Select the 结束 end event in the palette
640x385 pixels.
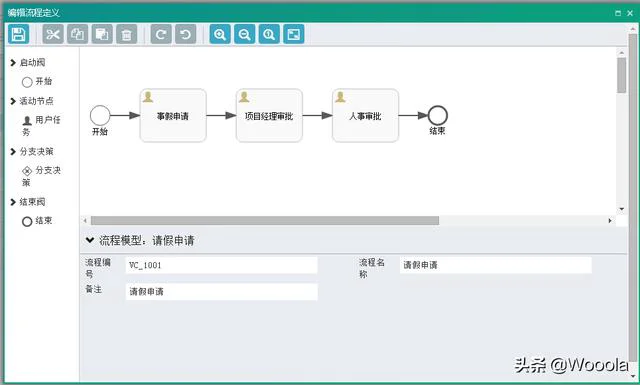37,221
